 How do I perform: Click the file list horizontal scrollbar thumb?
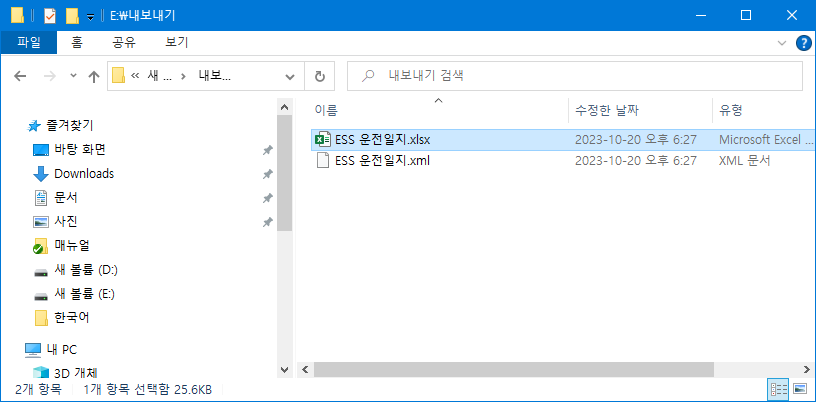[x=514, y=370]
